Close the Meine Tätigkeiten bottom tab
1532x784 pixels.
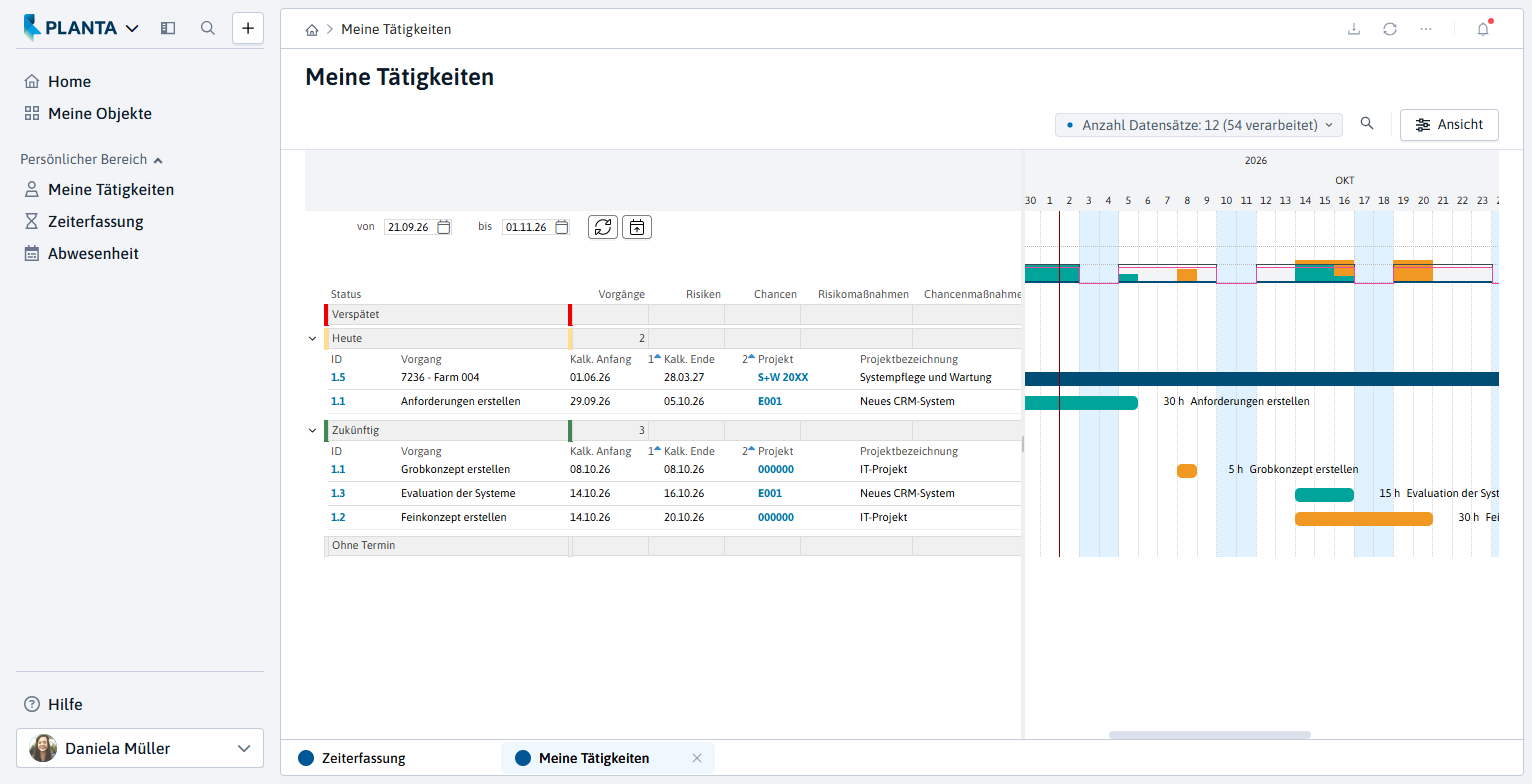(697, 758)
